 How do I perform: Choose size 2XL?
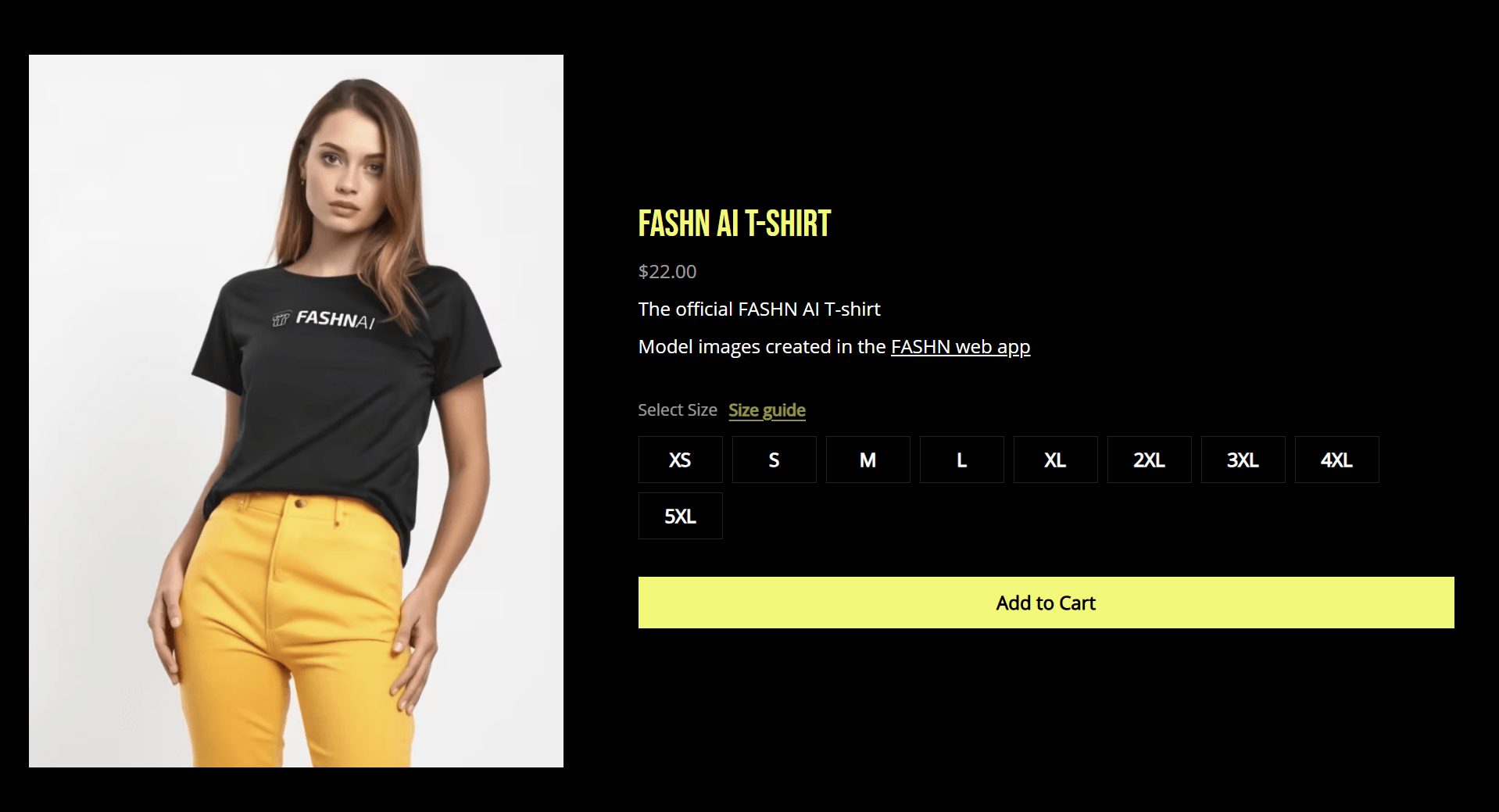coord(1149,460)
